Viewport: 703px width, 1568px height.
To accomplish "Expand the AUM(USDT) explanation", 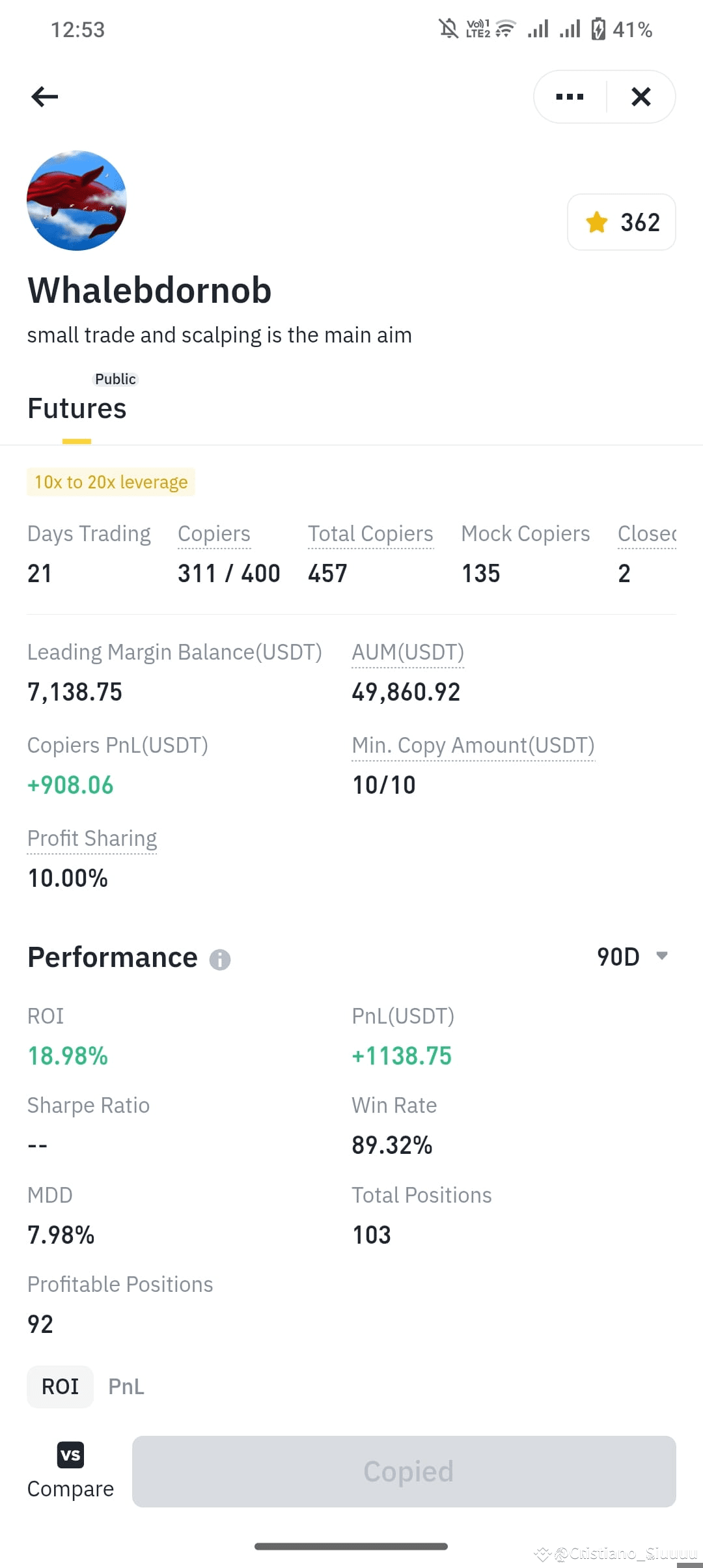I will [407, 652].
